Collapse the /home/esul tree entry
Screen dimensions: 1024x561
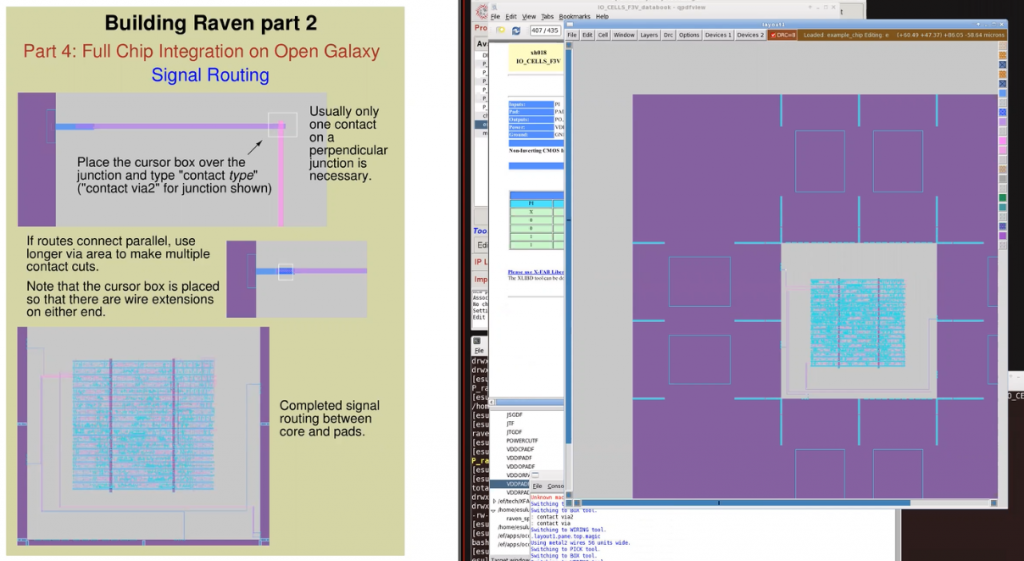(x=494, y=510)
